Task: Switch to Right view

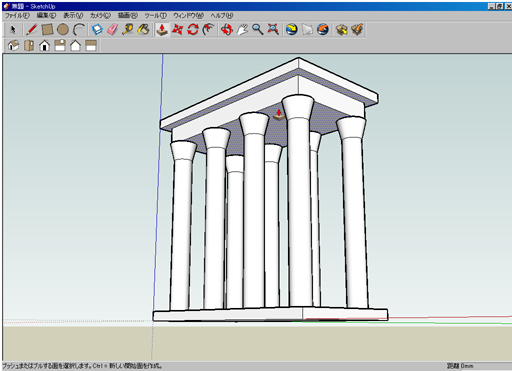Action: [x=60, y=45]
